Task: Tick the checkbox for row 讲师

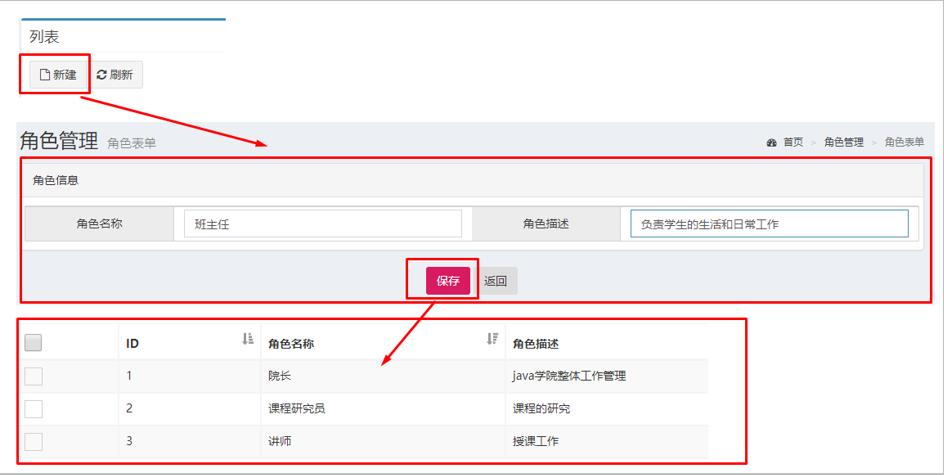Action: pos(33,441)
